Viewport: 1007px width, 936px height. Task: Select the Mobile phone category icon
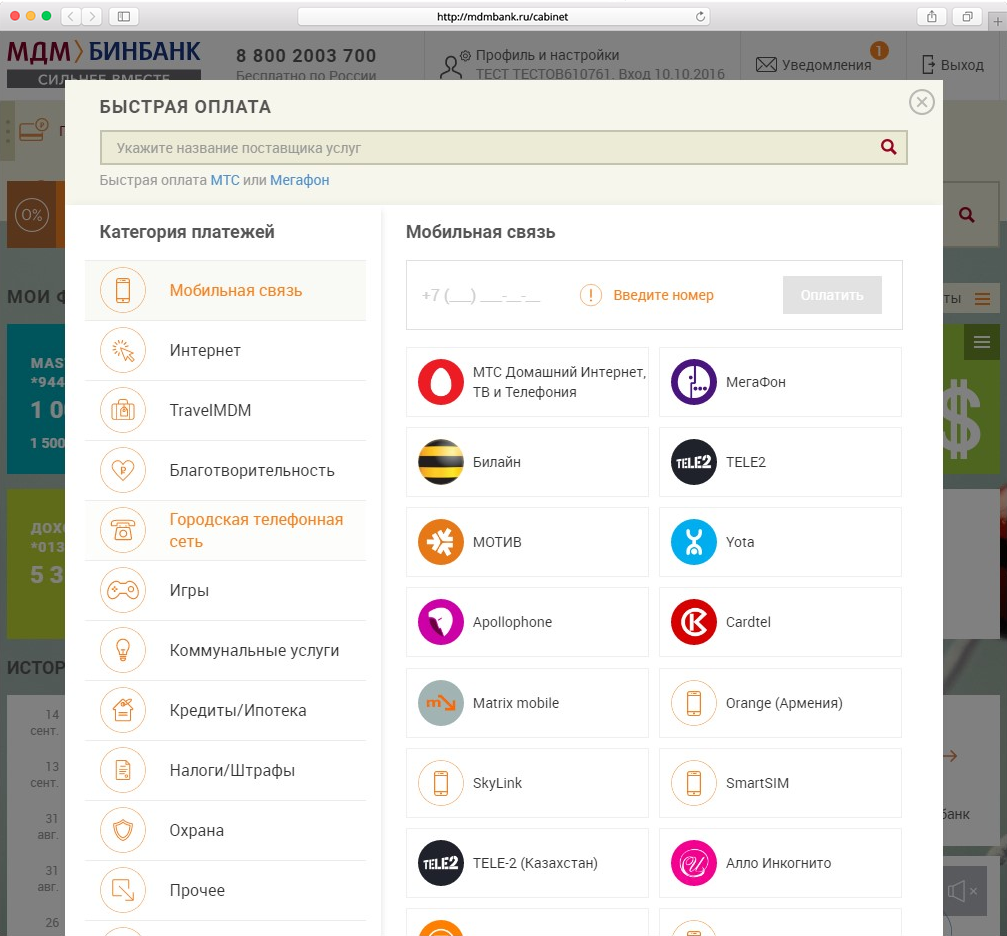(123, 290)
